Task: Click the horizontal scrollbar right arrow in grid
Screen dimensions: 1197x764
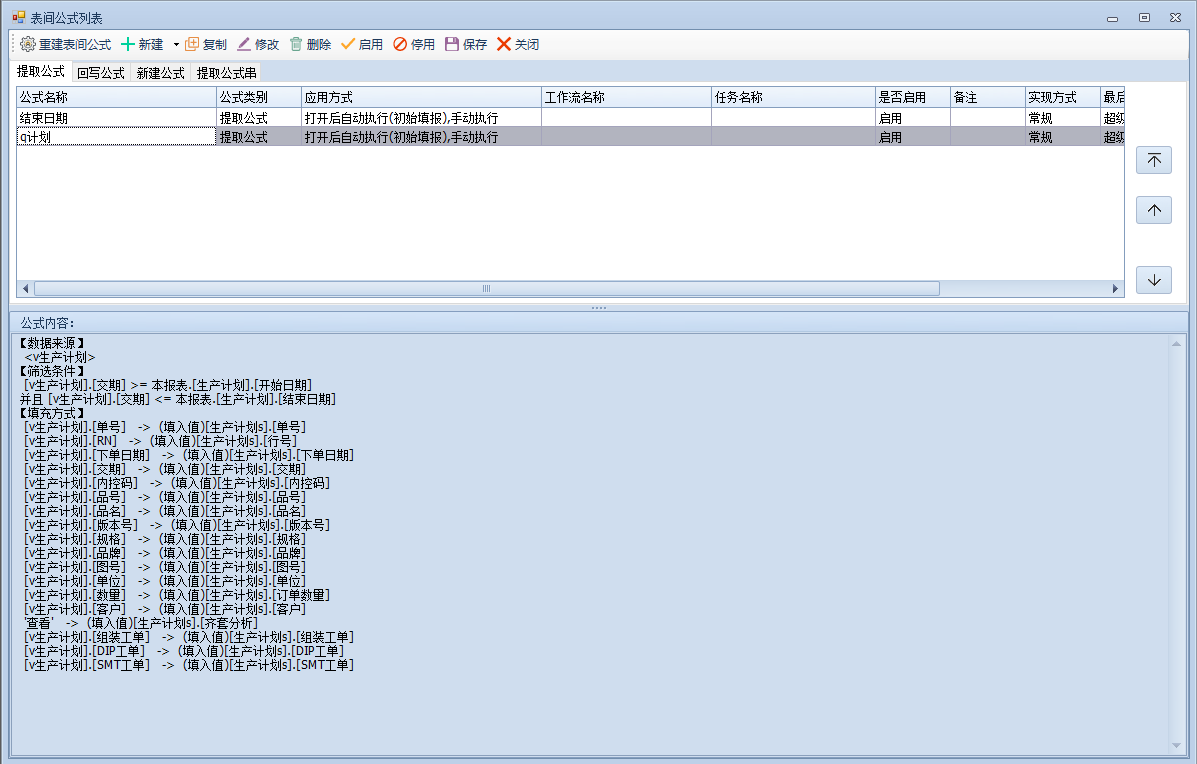Action: point(1117,289)
